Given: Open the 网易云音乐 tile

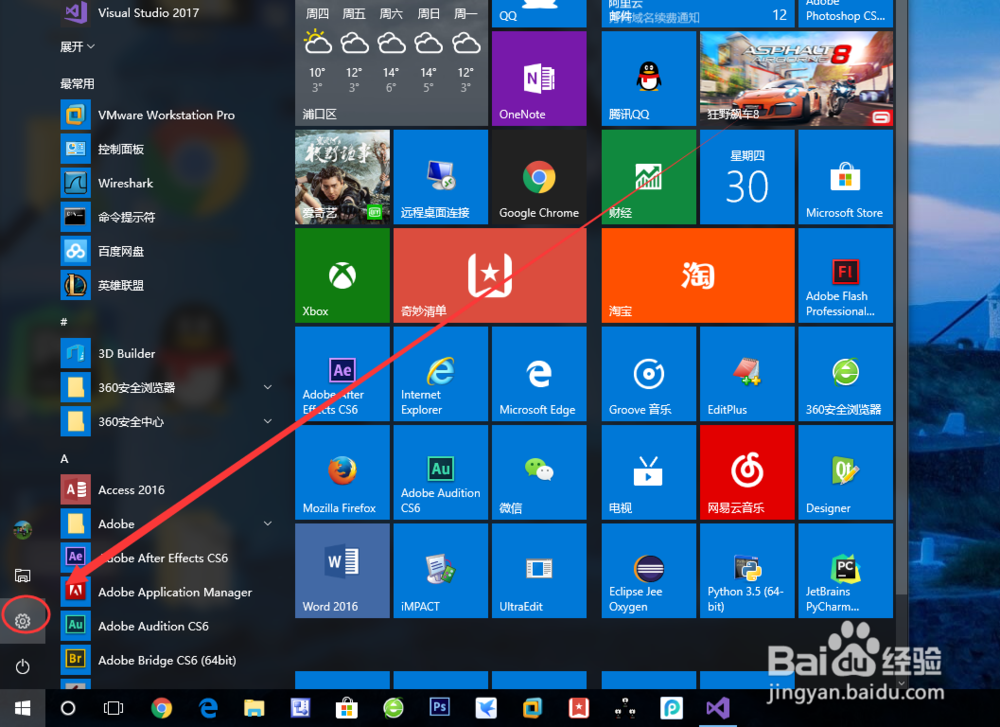Looking at the screenshot, I should (x=747, y=472).
